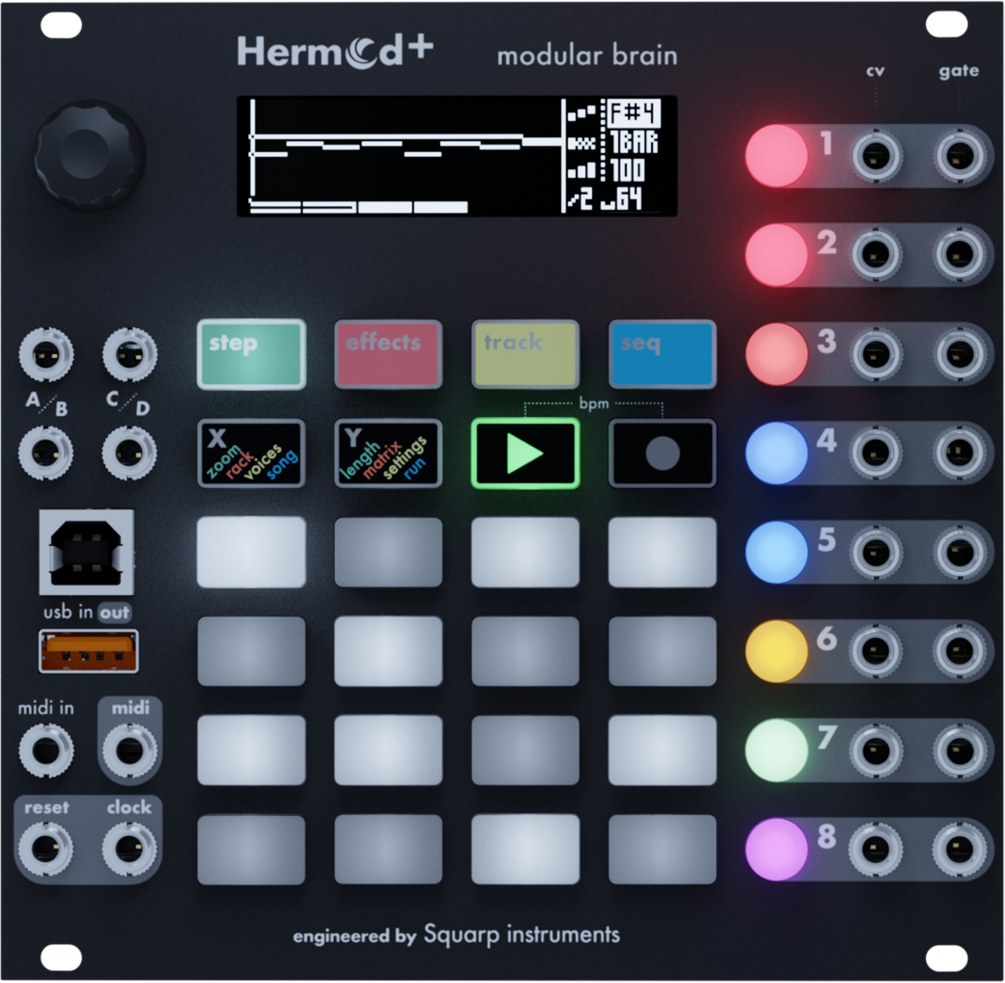Select the step mode button

(x=251, y=354)
